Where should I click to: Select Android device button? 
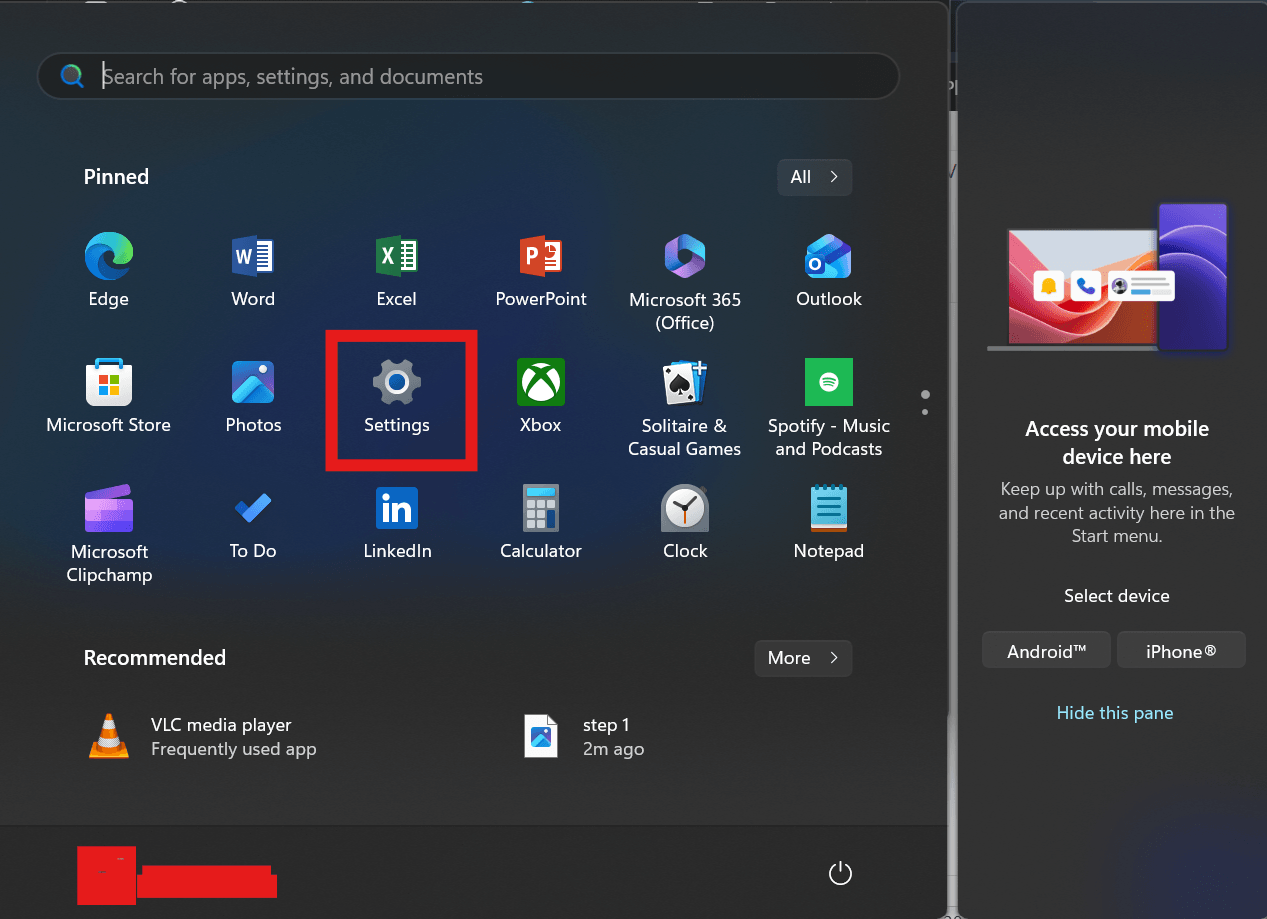[x=1046, y=651]
